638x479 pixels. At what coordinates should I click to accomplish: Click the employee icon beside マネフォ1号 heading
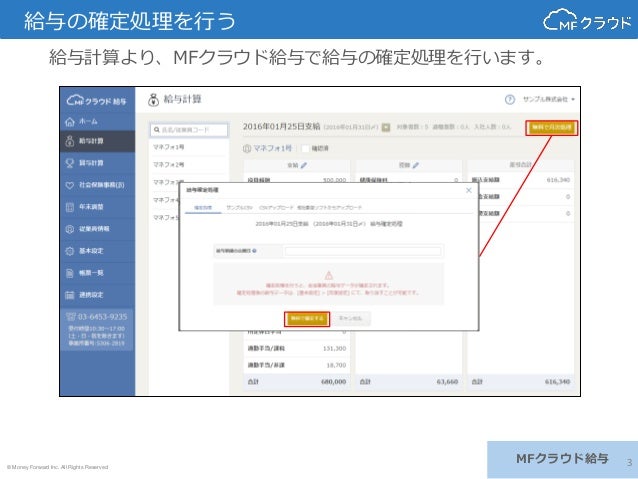pyautogui.click(x=247, y=149)
